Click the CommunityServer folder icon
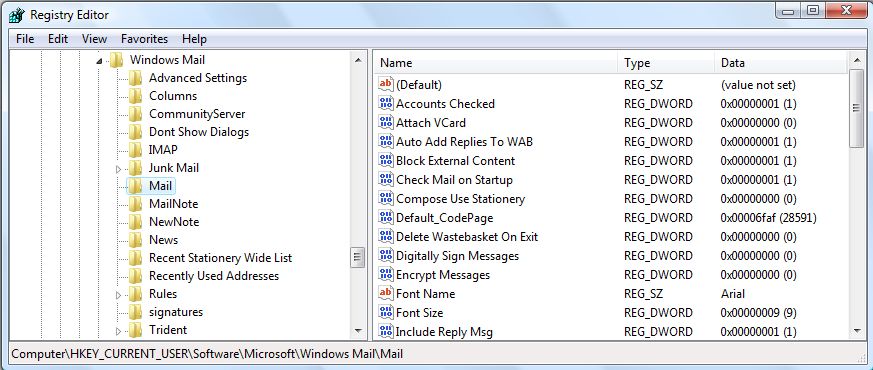The height and width of the screenshot is (370, 873). [x=135, y=114]
